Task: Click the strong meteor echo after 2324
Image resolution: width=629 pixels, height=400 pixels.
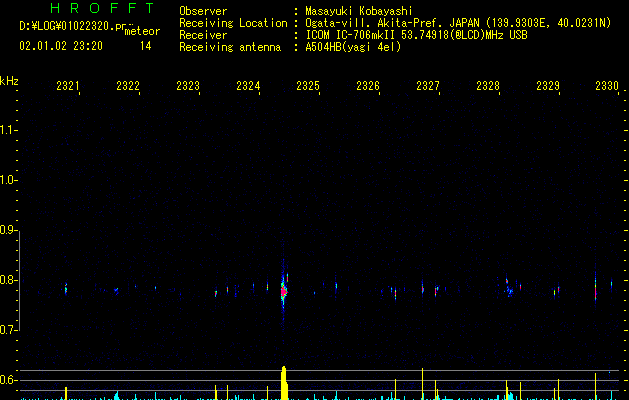Action: point(284,291)
